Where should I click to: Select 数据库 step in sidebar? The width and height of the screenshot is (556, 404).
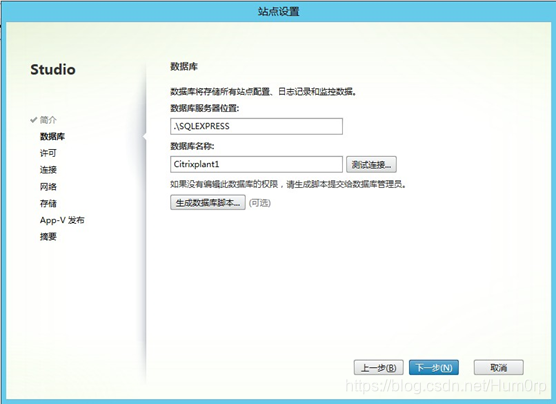tap(52, 137)
